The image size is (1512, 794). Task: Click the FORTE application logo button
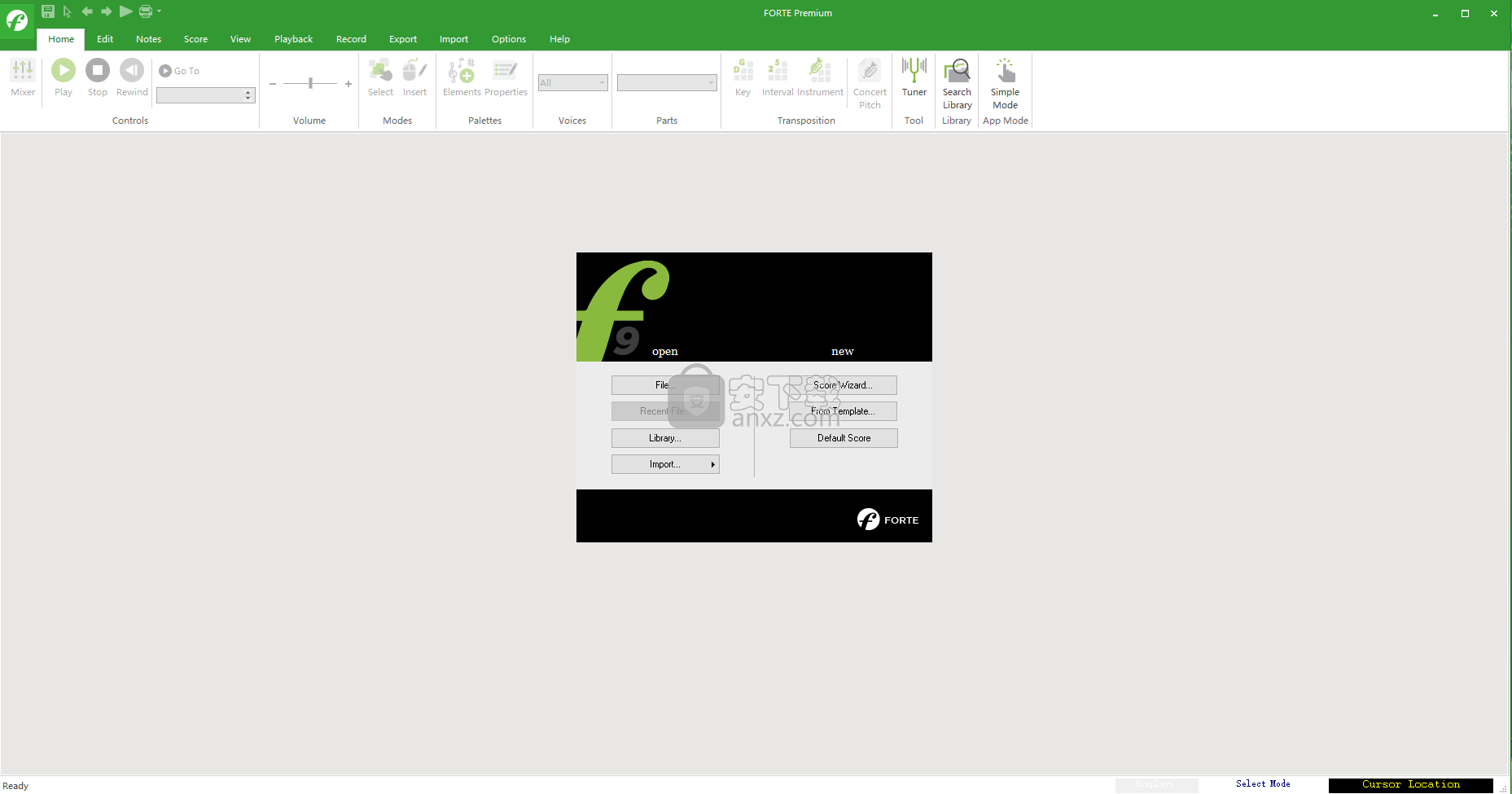point(17,20)
